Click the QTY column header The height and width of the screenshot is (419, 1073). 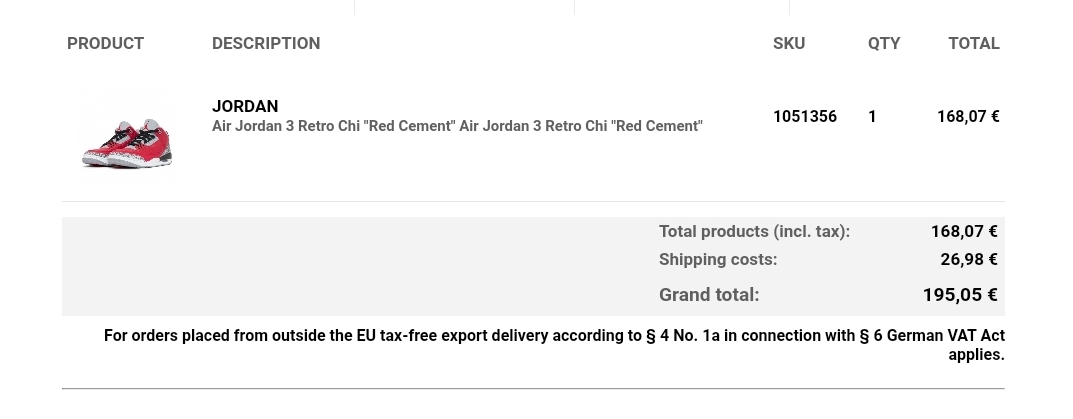(884, 43)
